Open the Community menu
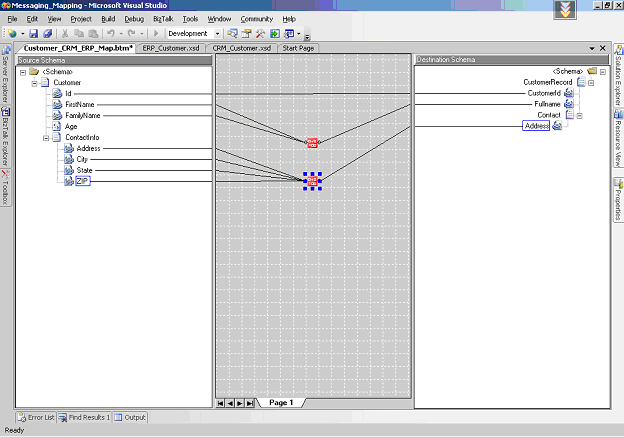The height and width of the screenshot is (438, 624). (x=257, y=19)
